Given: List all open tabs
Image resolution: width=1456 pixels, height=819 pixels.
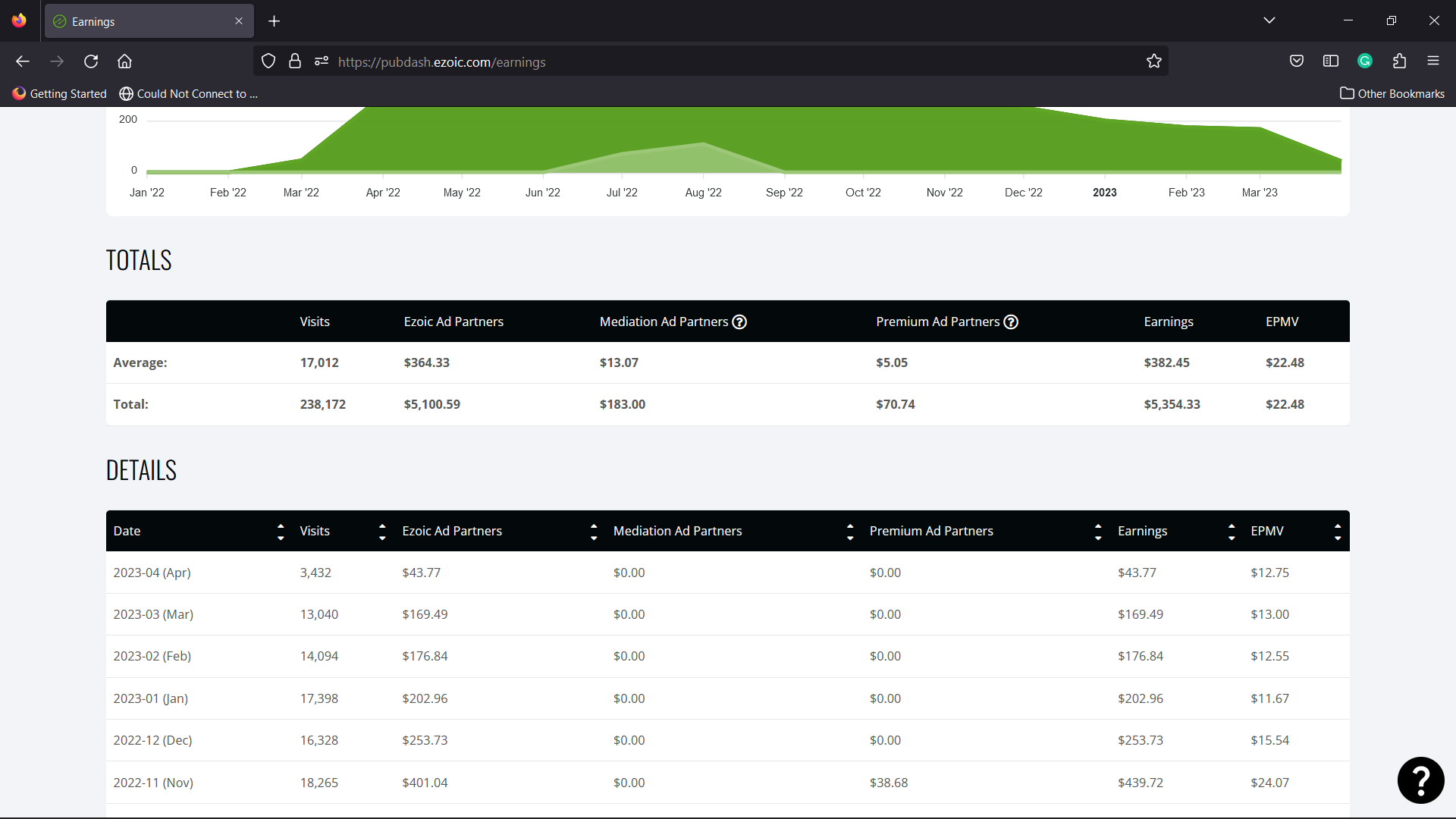Looking at the screenshot, I should [x=1269, y=20].
